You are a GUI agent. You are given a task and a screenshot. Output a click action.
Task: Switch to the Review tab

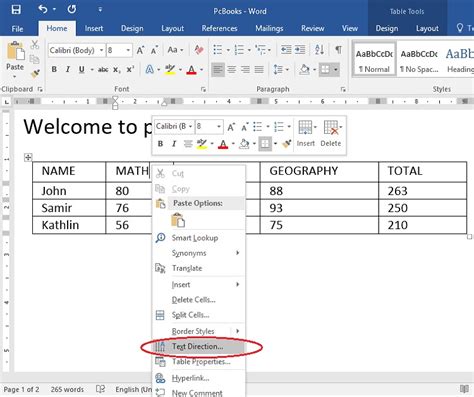click(313, 28)
